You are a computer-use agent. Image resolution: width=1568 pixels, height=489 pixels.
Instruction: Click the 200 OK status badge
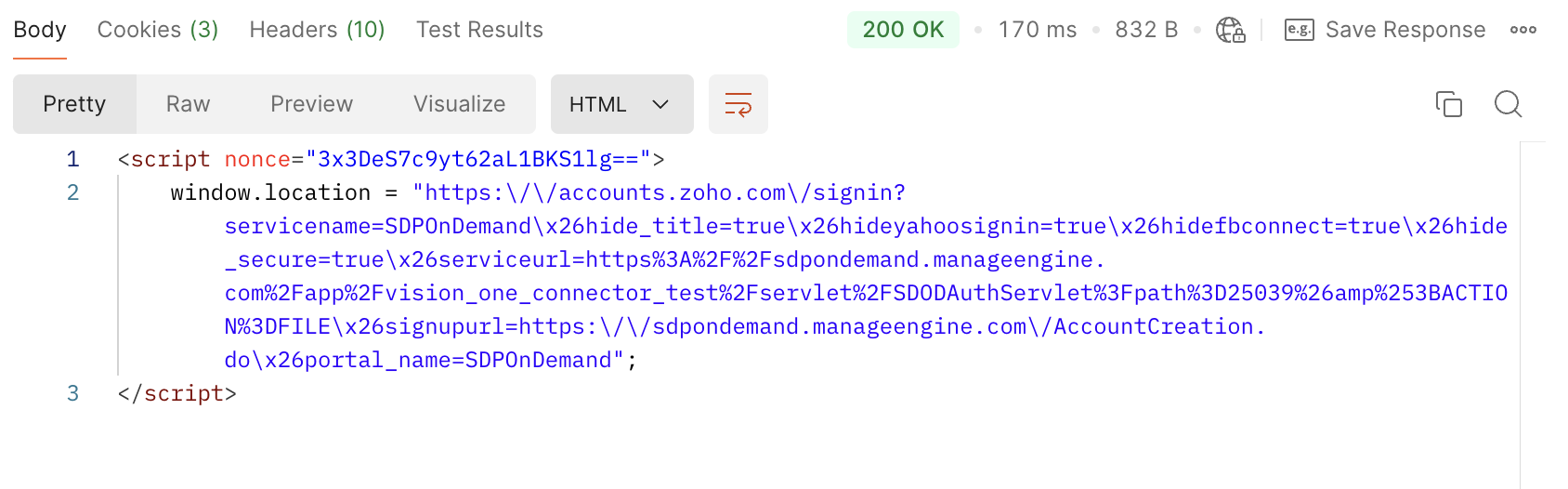pyautogui.click(x=903, y=30)
